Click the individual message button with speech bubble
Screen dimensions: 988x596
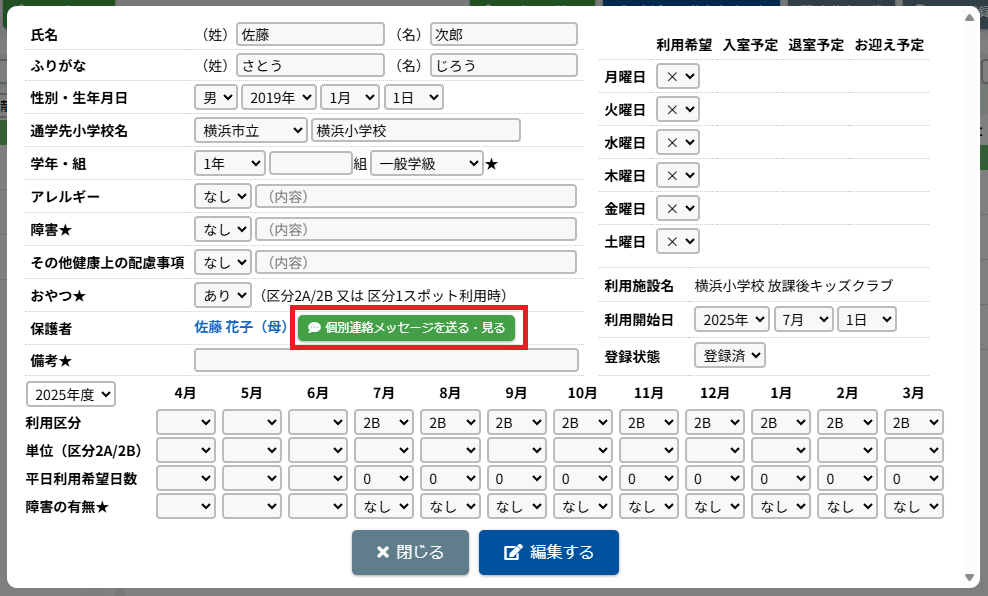406,328
